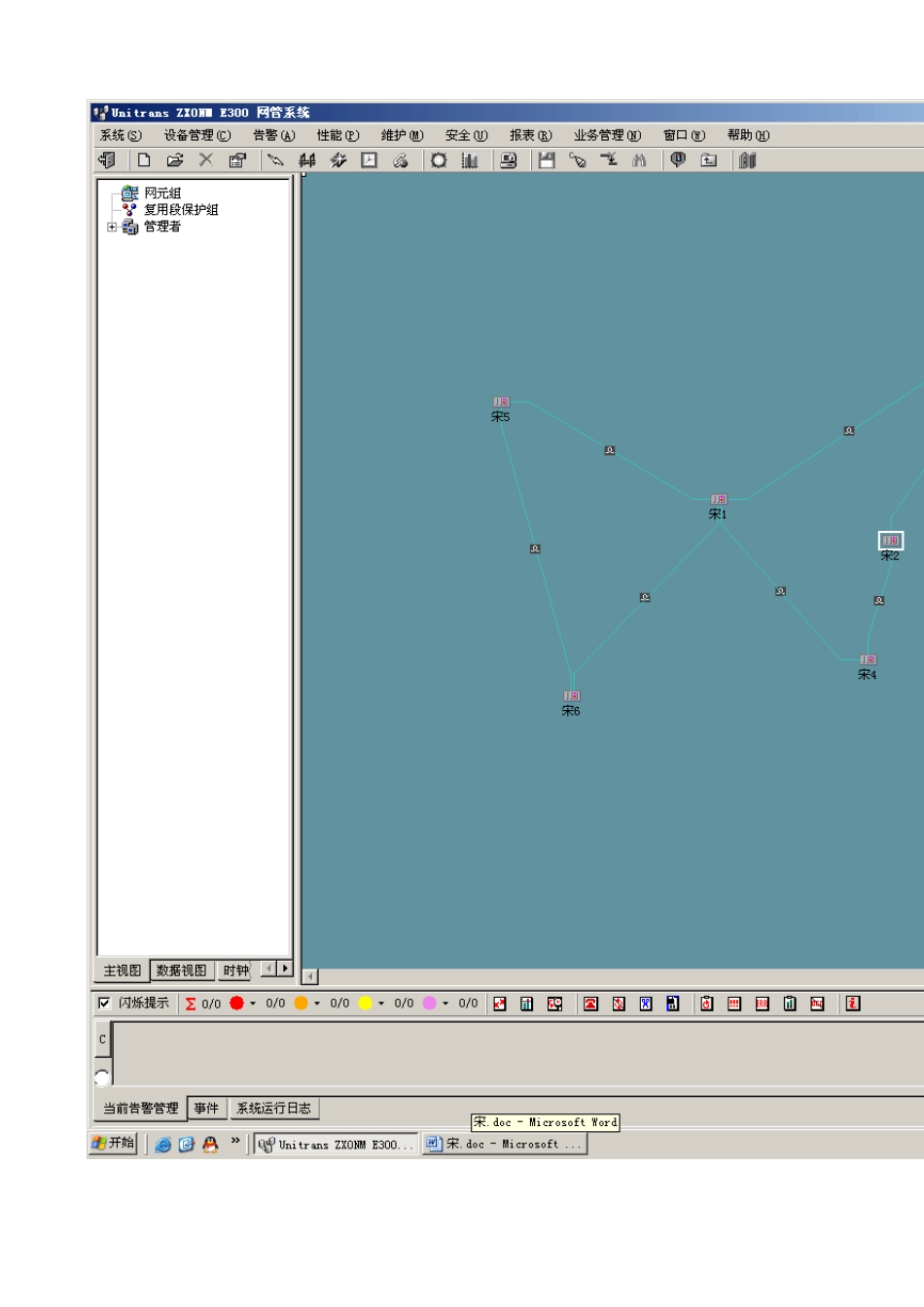Click the red critical alarm color indicator
The height and width of the screenshot is (1307, 924).
coord(236,1004)
